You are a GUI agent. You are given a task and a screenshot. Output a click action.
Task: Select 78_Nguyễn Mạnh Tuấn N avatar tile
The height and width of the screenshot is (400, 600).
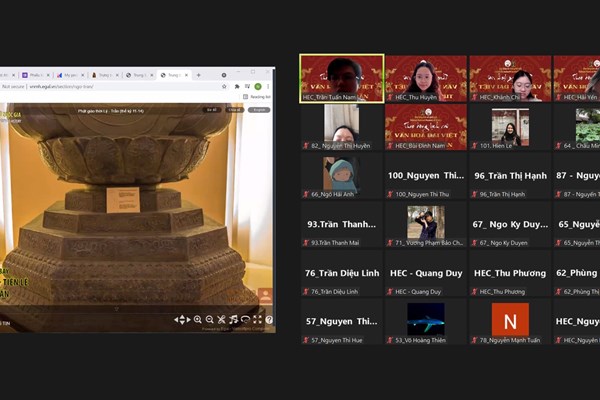(x=510, y=322)
